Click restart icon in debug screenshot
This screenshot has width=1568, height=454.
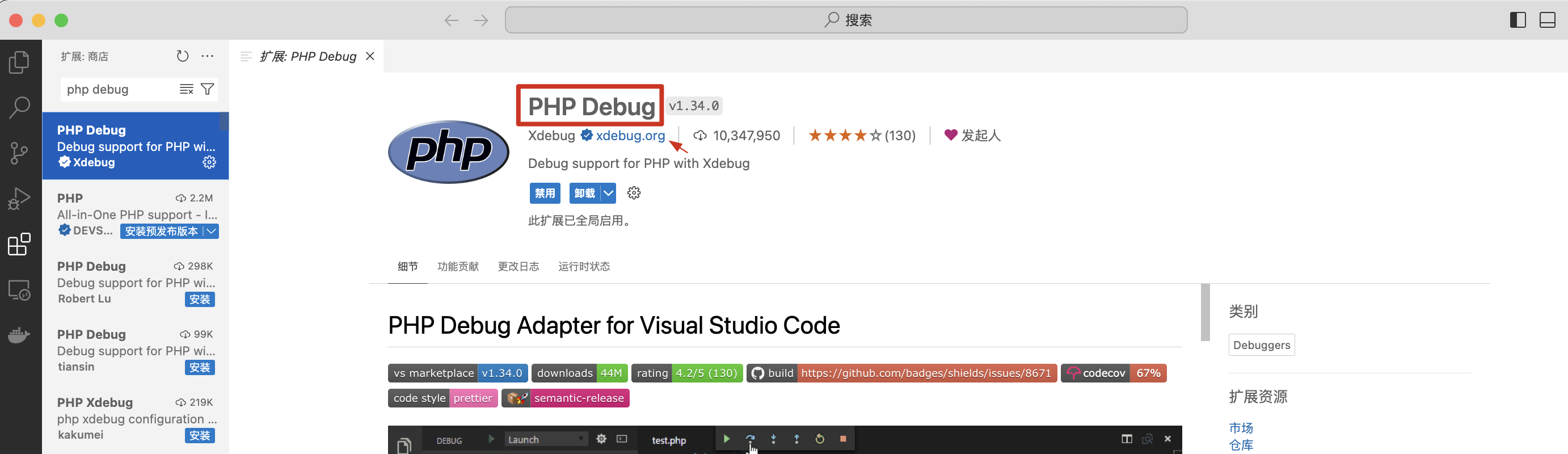(820, 439)
